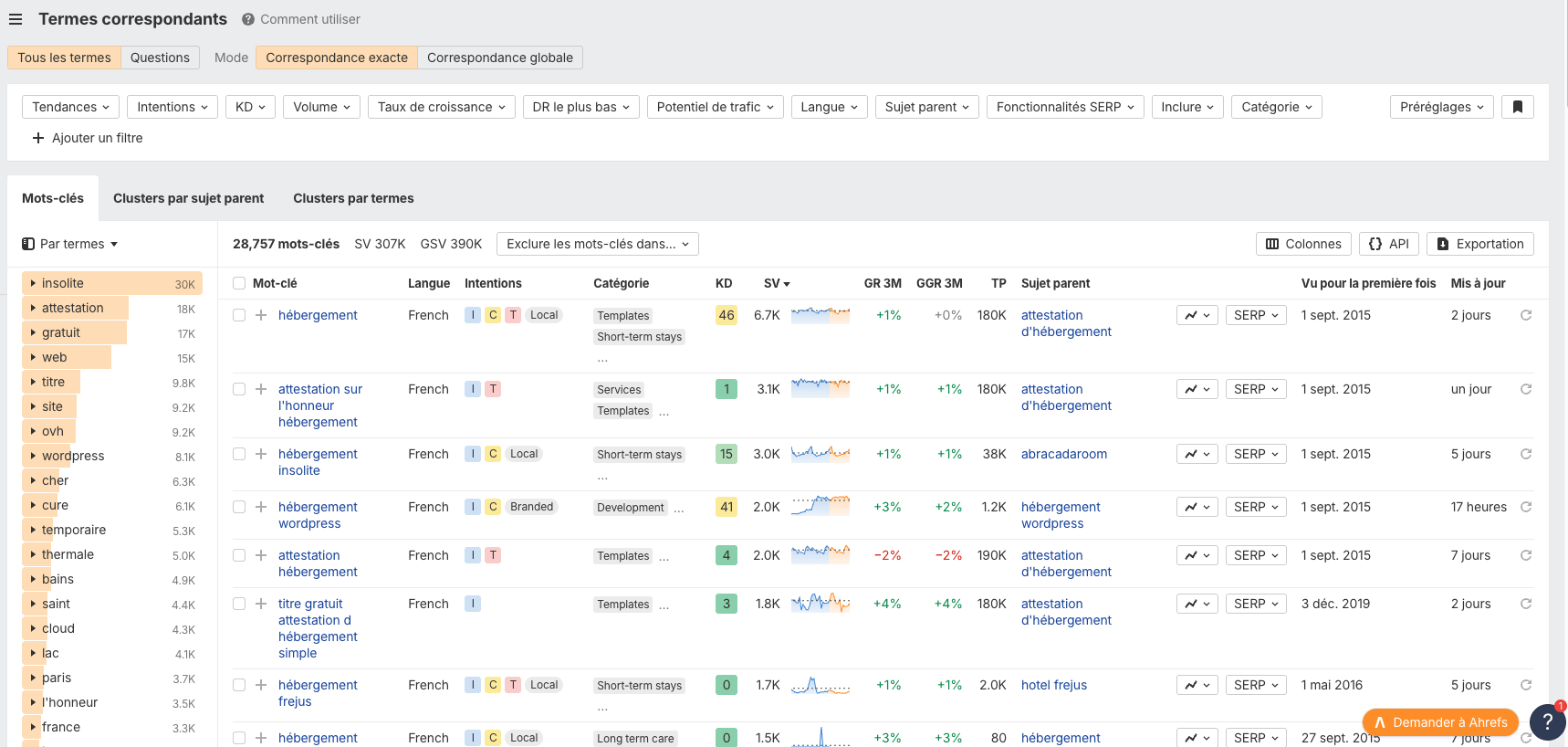Add hébergement keyword to list with plus icon

[x=261, y=315]
